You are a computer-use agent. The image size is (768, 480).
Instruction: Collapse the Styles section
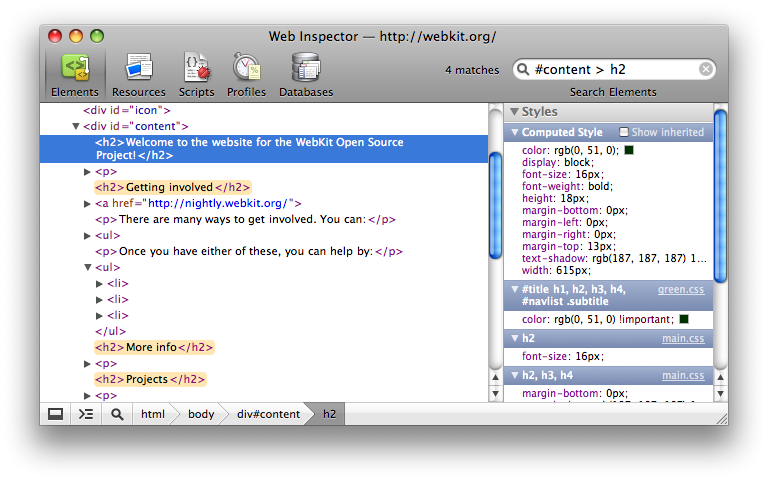click(514, 112)
